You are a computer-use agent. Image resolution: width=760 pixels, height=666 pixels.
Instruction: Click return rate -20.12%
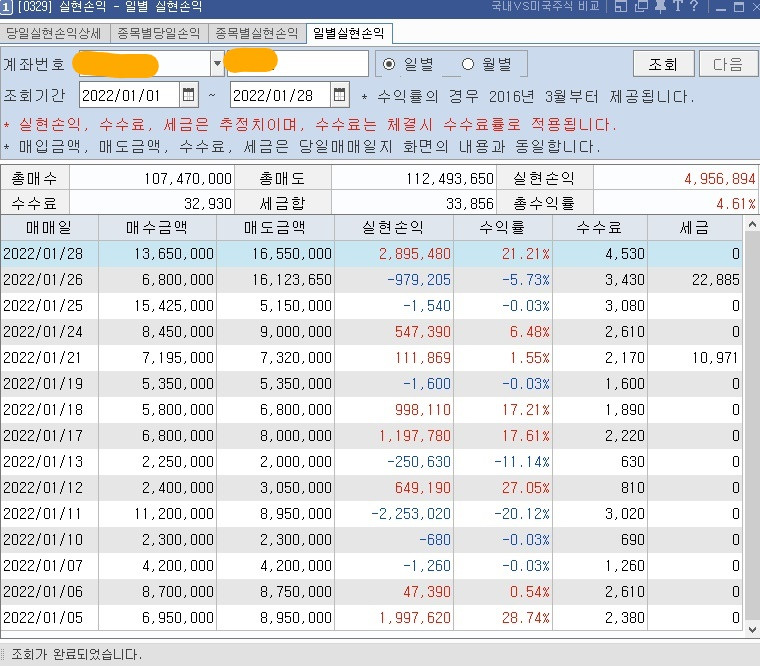(x=522, y=514)
